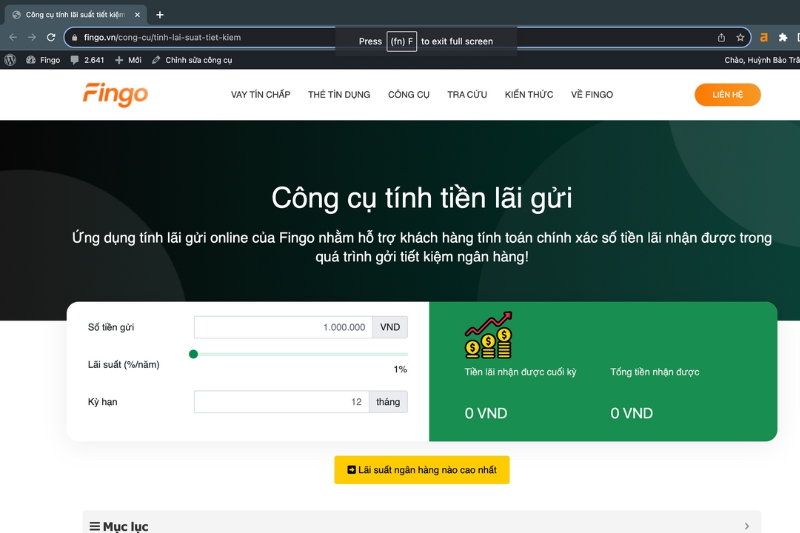The width and height of the screenshot is (800, 533).
Task: Click the orange LIÊN HỆ button
Action: pyautogui.click(x=728, y=94)
